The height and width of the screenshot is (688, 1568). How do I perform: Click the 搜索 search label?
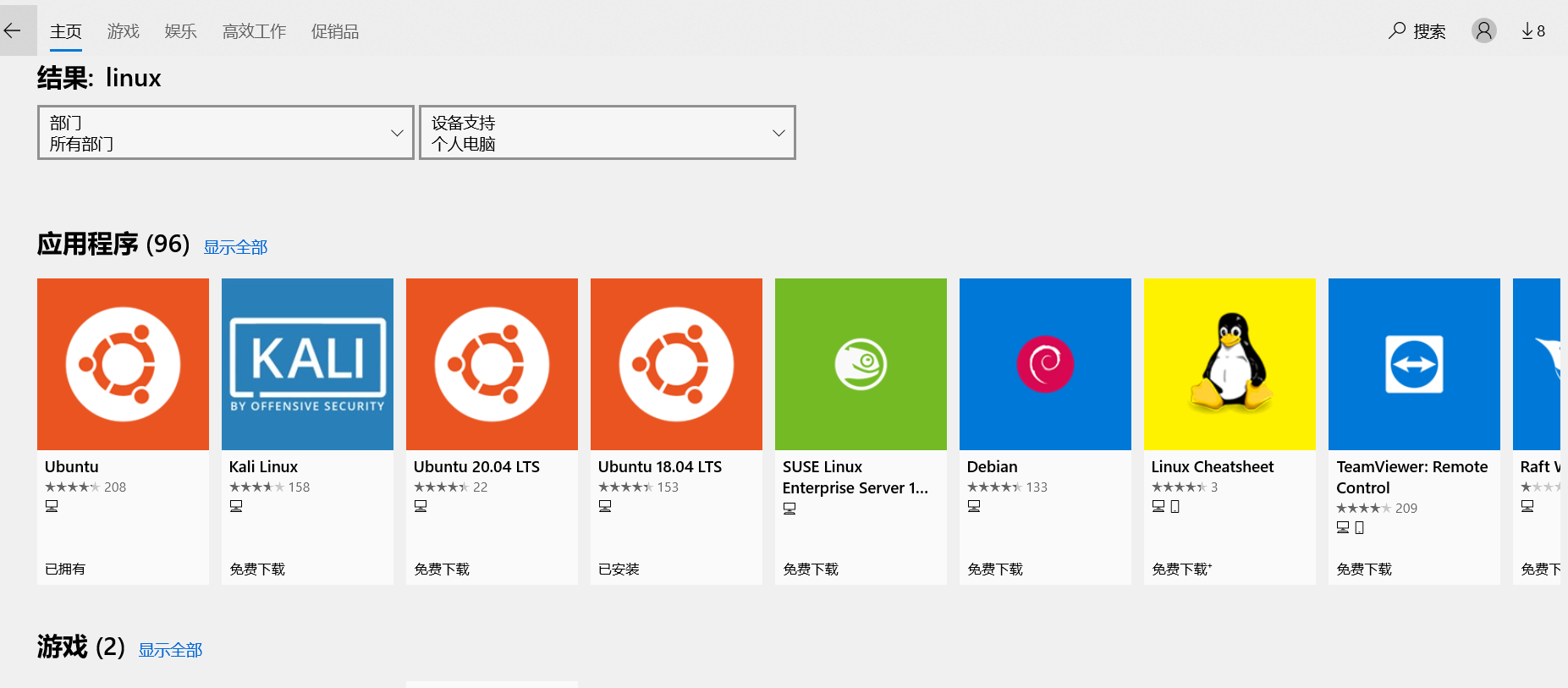click(x=1429, y=31)
